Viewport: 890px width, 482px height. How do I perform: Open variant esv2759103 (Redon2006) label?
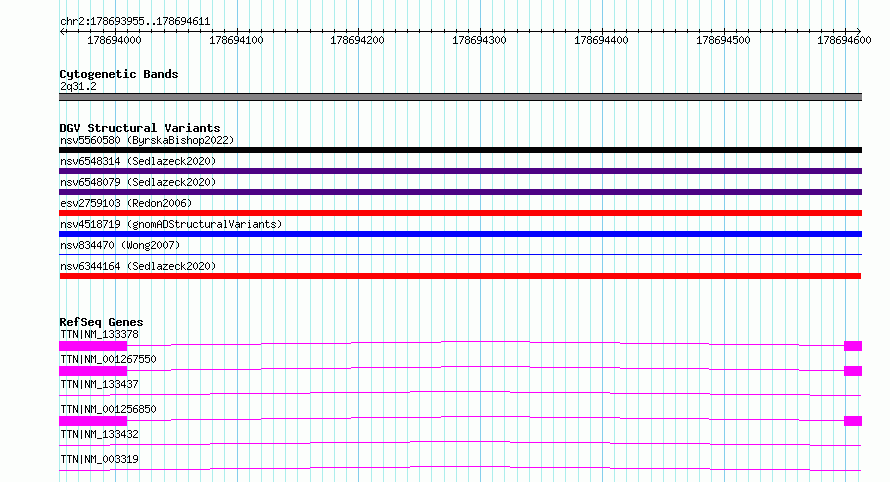click(x=126, y=203)
